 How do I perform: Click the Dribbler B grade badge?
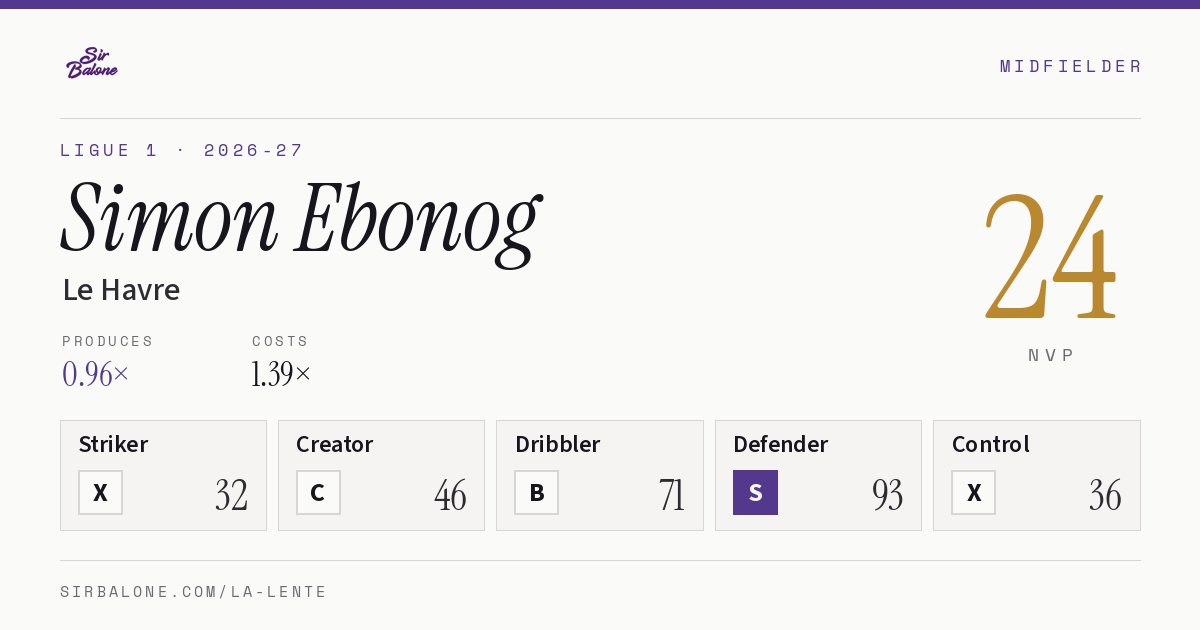(536, 492)
